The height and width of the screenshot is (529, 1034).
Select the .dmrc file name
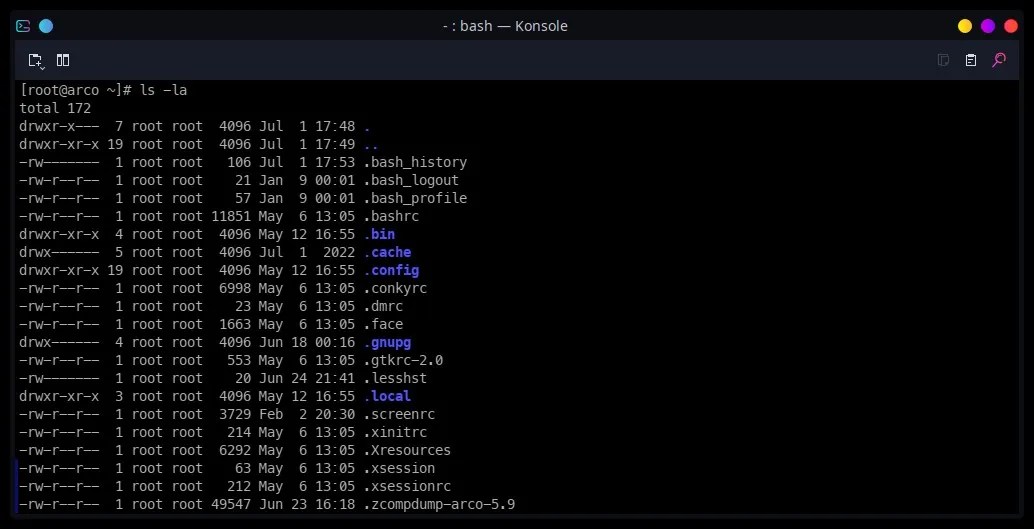(x=383, y=306)
